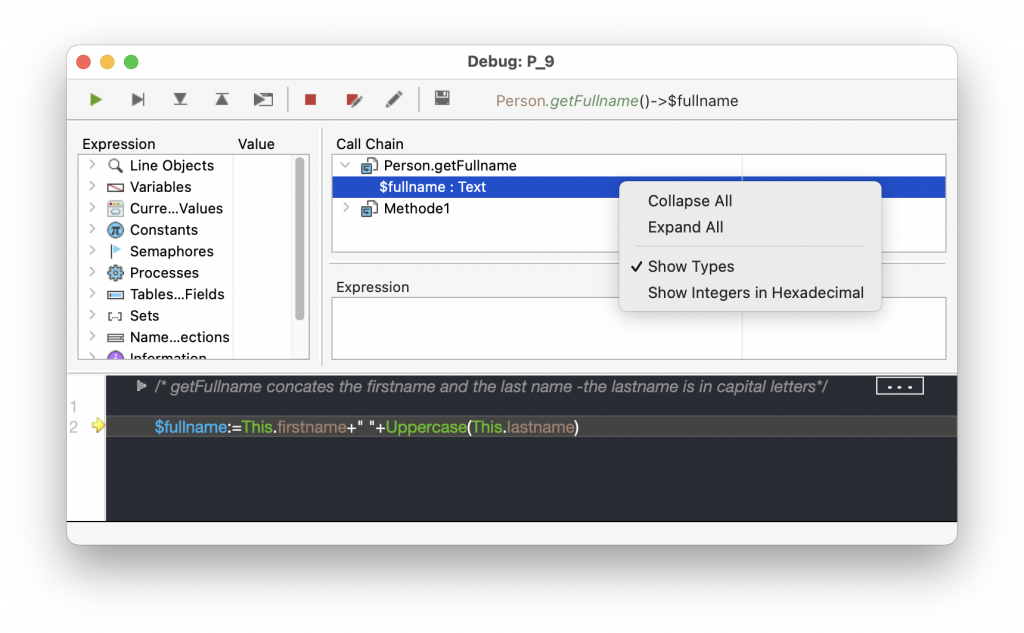Click the Step Out toolbar button
This screenshot has height=633, width=1024.
click(222, 100)
